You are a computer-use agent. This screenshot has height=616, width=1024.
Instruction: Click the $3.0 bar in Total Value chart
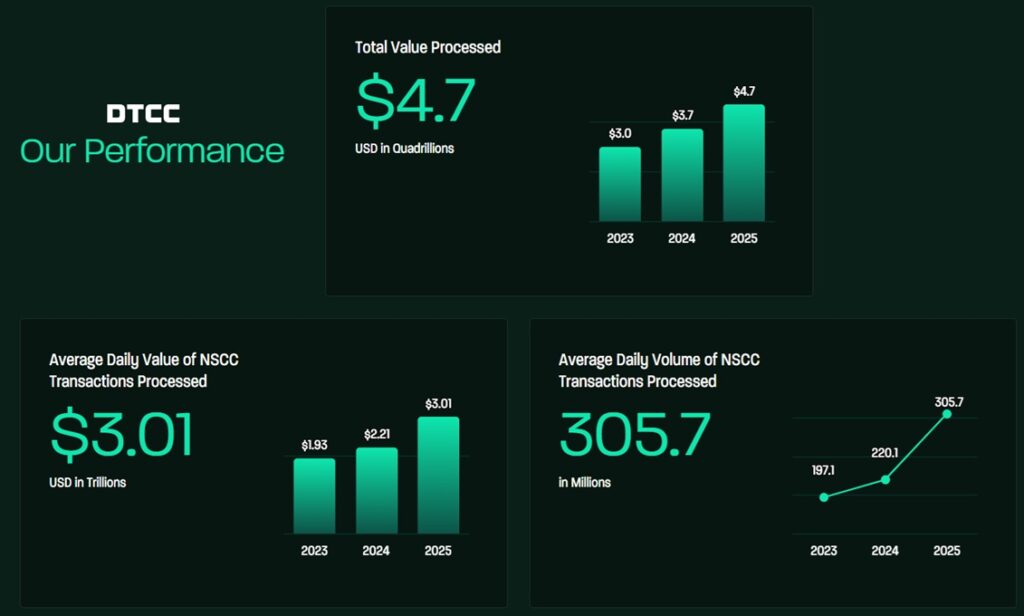coord(620,184)
